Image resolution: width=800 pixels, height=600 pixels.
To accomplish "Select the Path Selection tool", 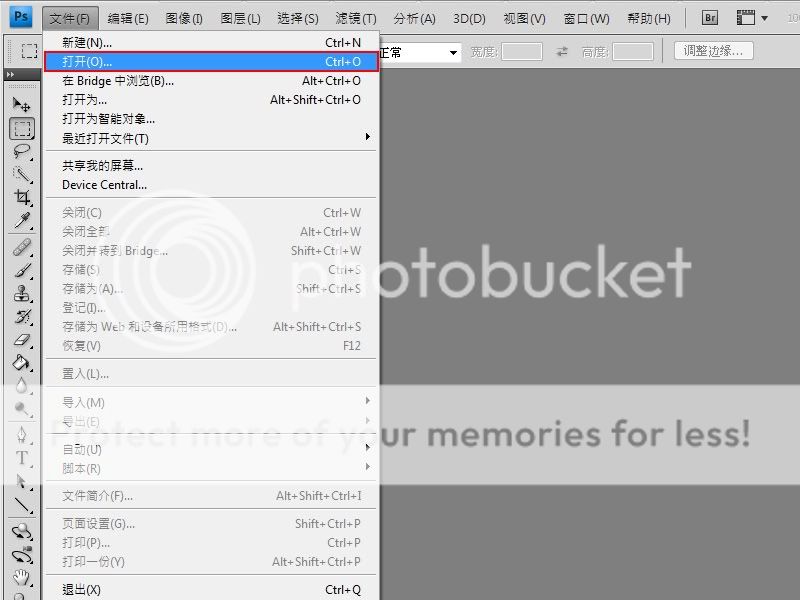I will [21, 481].
